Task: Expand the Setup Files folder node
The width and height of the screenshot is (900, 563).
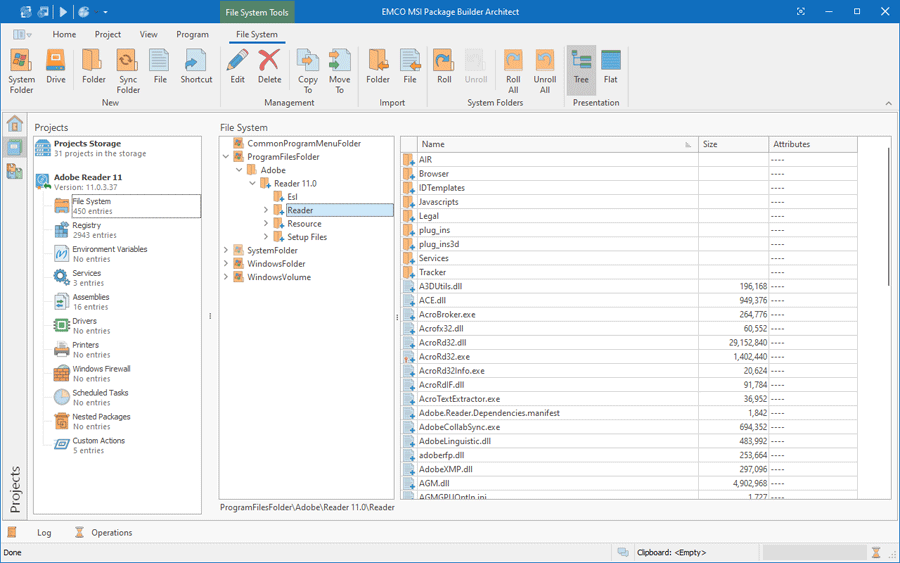Action: pos(266,236)
